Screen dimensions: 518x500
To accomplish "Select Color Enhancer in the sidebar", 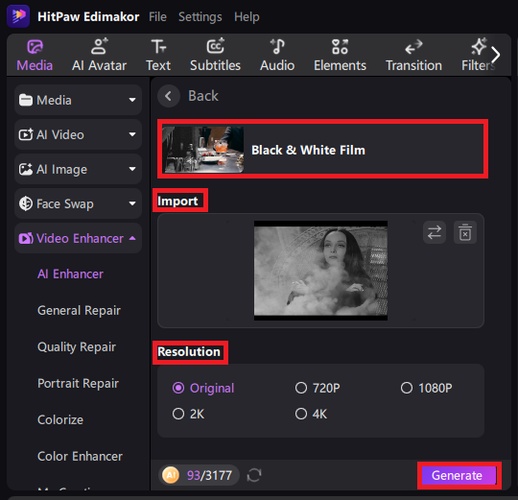I will click(80, 456).
